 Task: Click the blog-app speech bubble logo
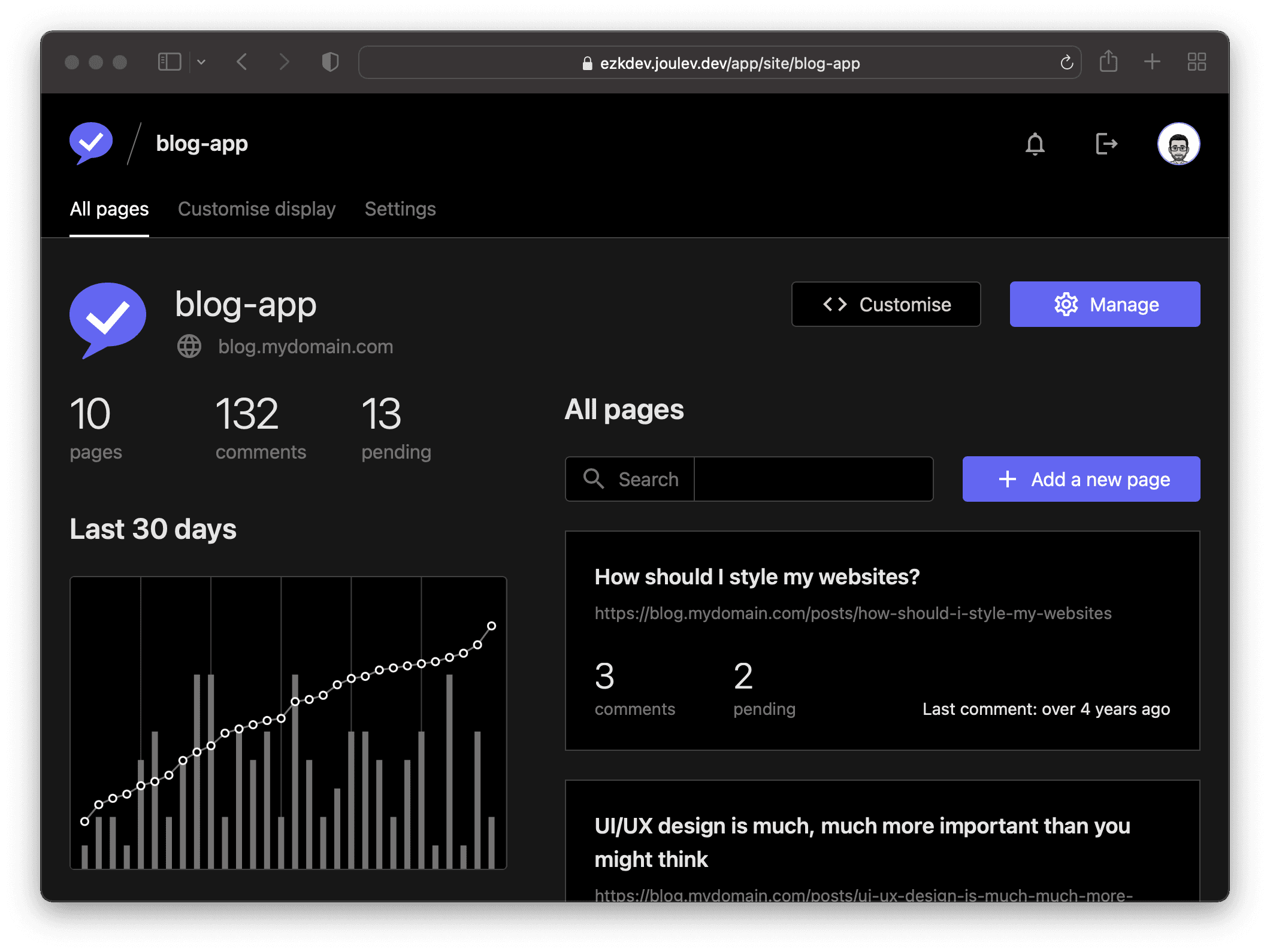tap(90, 143)
